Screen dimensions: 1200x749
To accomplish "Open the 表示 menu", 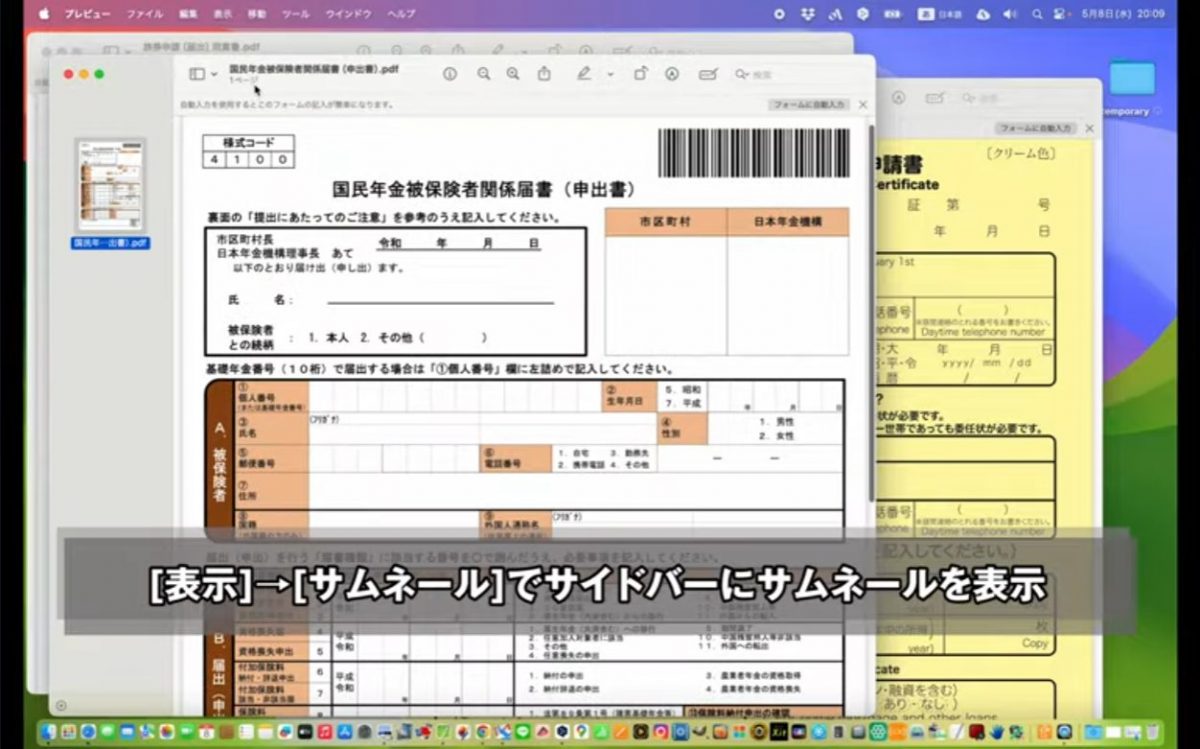I will (x=222, y=14).
